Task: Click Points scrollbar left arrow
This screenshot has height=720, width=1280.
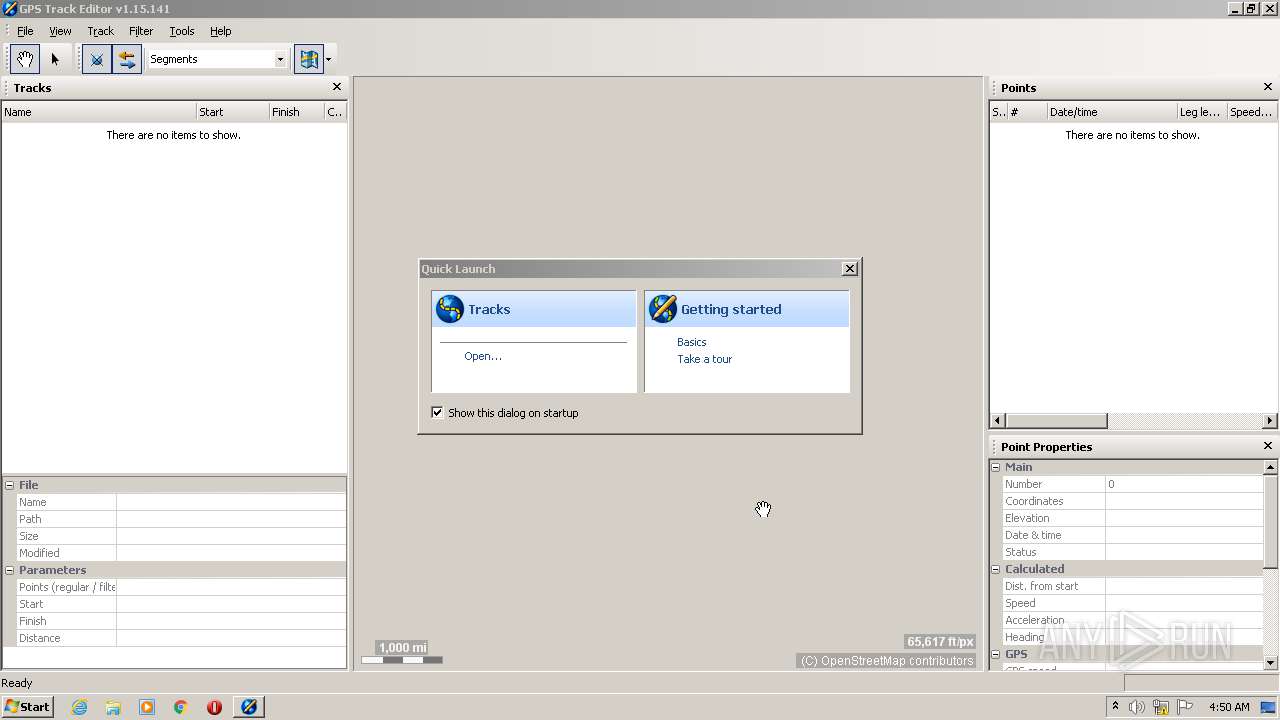Action: point(997,420)
